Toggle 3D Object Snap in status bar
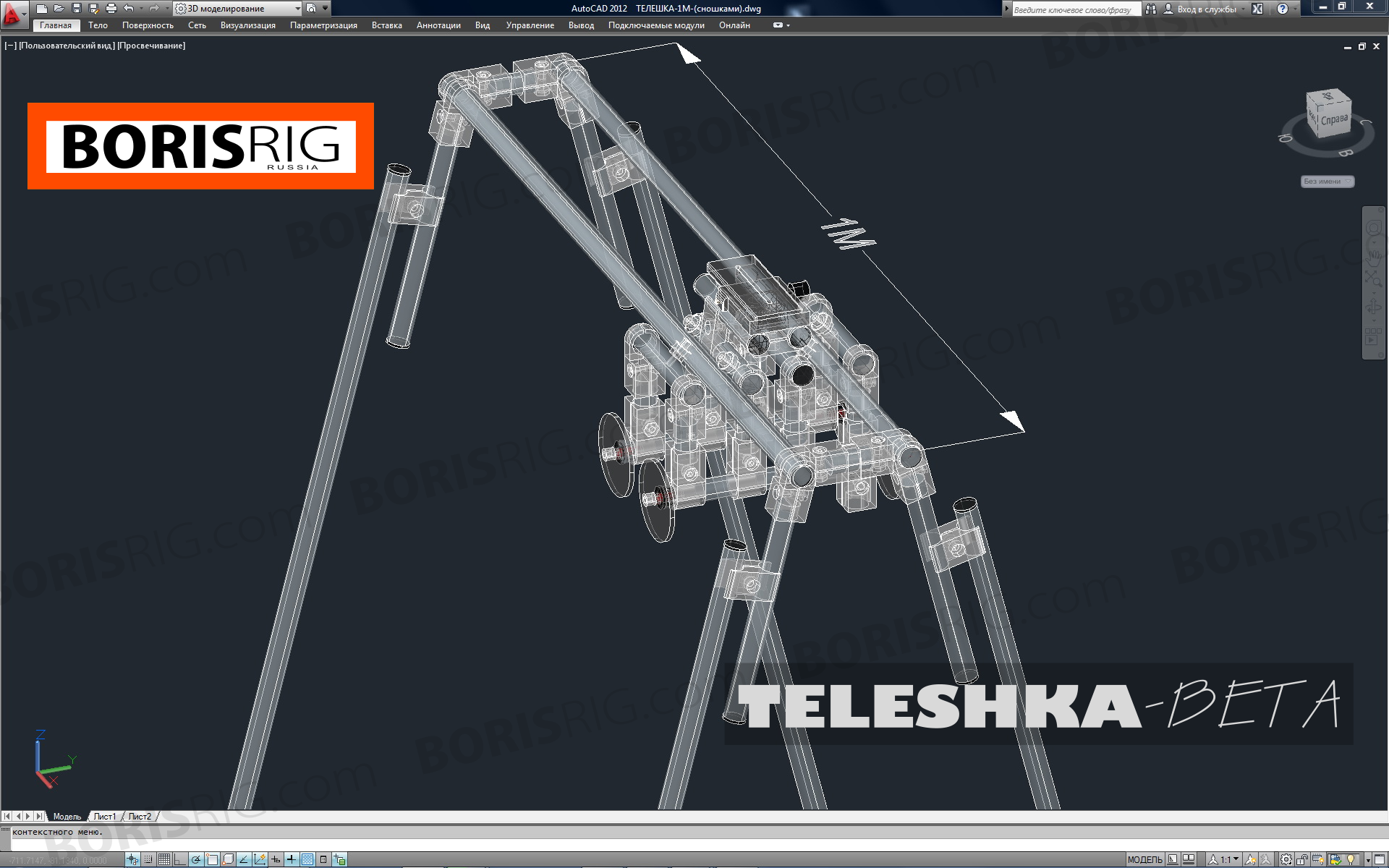 point(227,859)
